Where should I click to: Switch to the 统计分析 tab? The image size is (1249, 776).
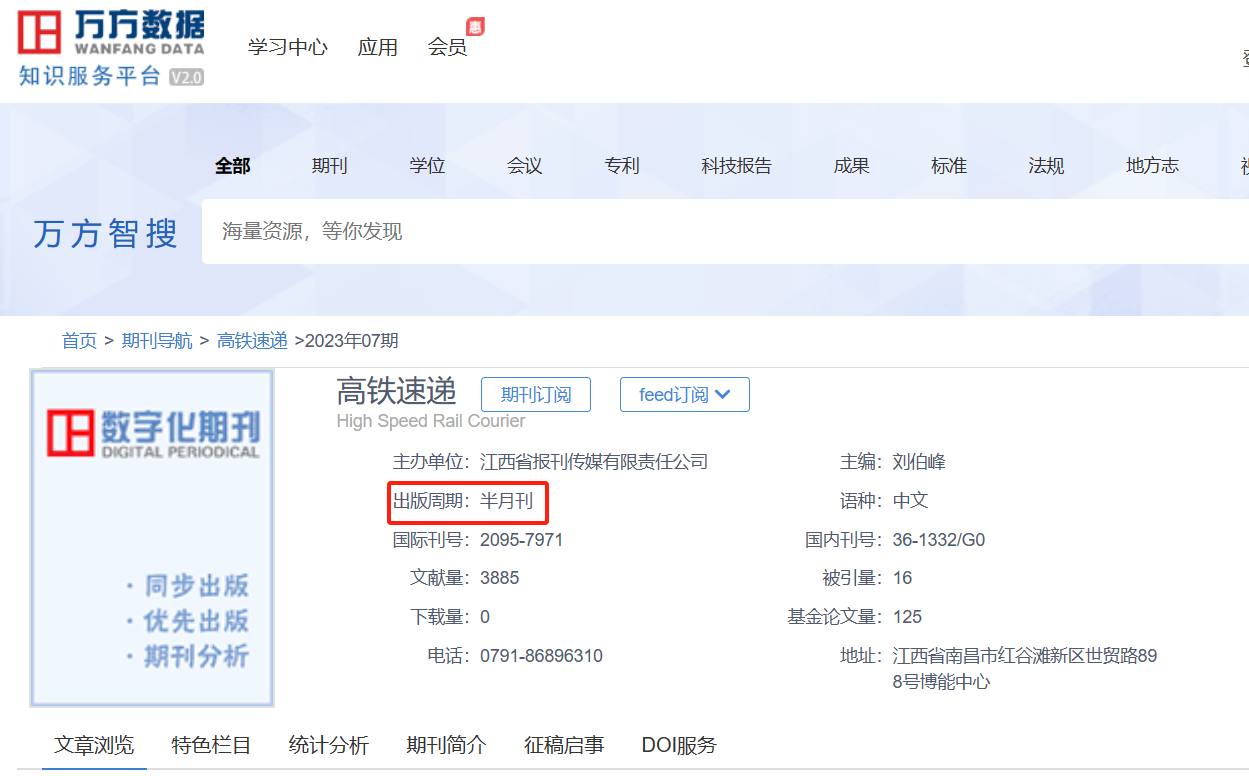(x=329, y=745)
